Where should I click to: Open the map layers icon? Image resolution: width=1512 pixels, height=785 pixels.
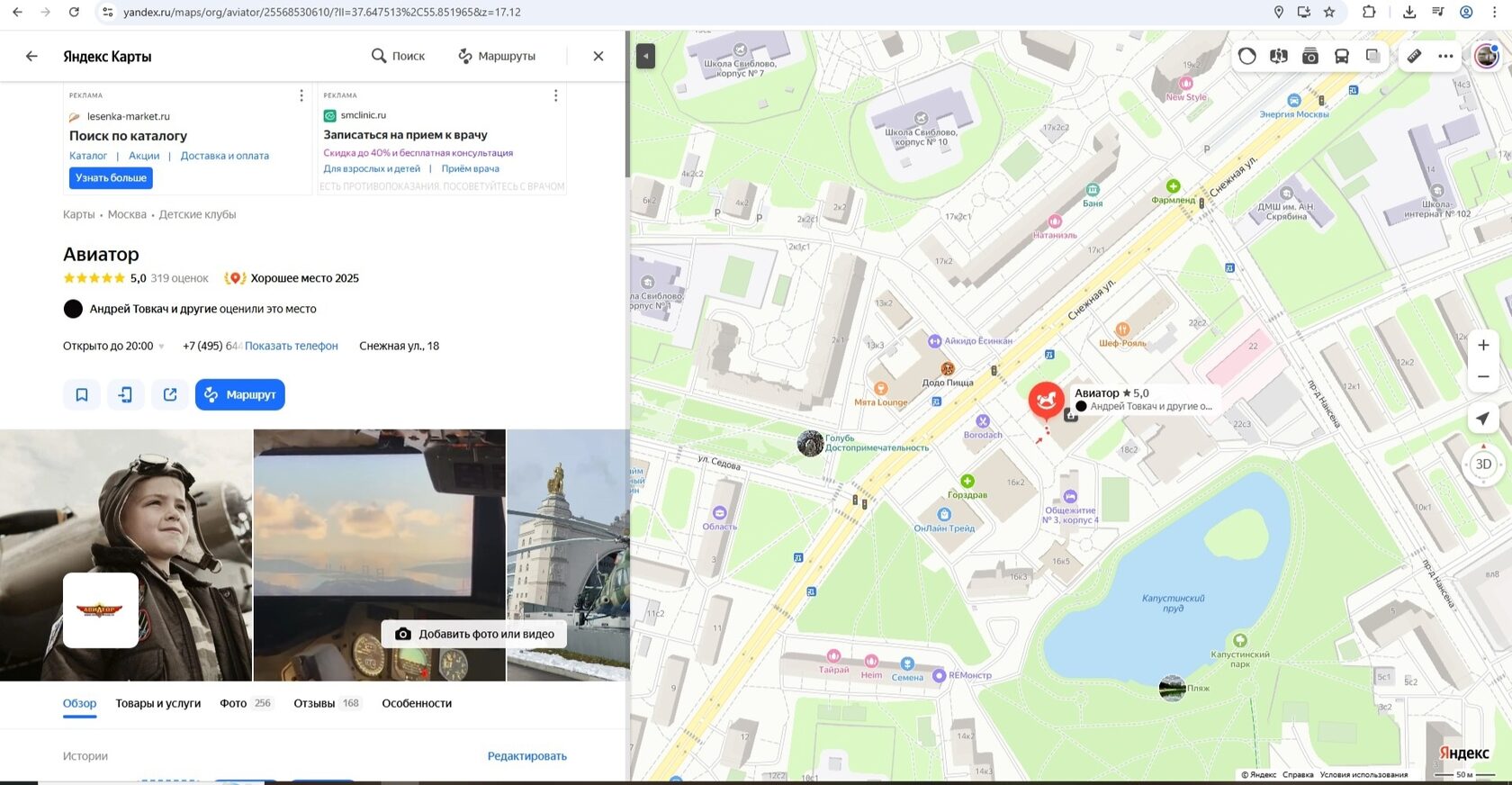point(1373,56)
